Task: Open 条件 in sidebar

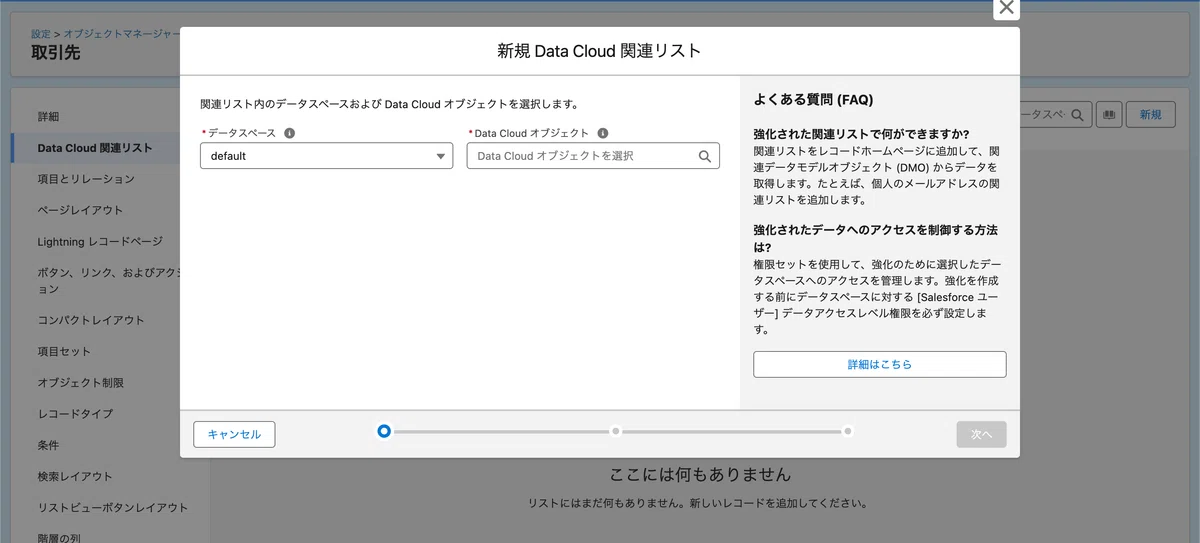Action: [48, 444]
